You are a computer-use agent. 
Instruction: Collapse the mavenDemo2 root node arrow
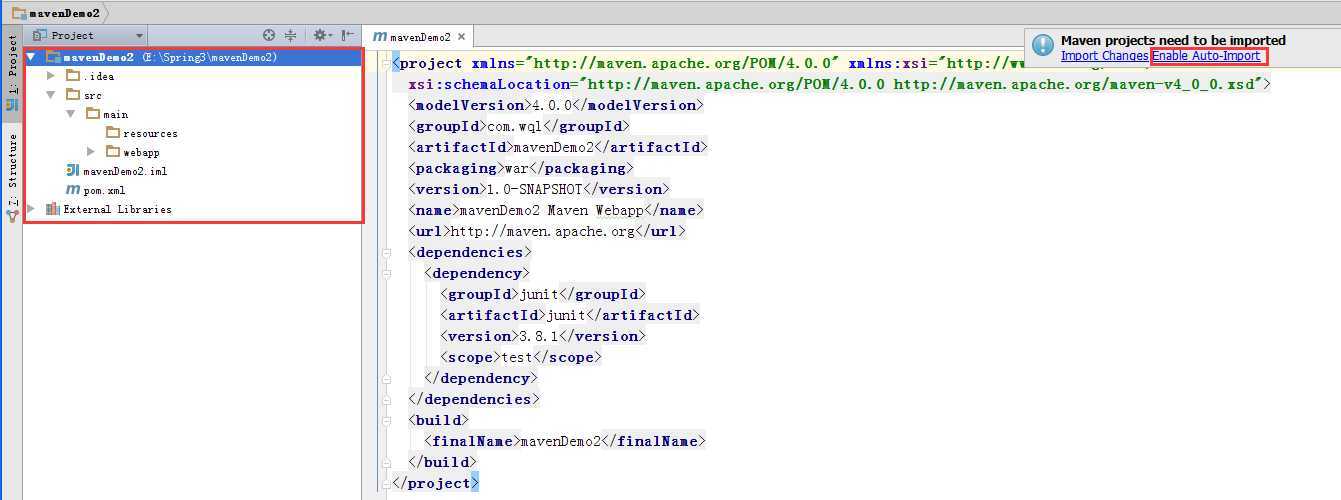point(31,57)
